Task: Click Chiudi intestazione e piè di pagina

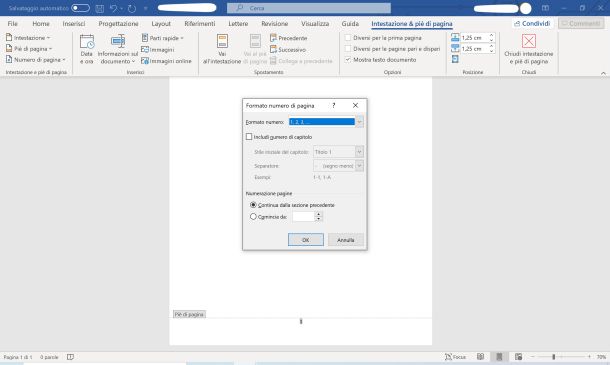Action: 528,49
